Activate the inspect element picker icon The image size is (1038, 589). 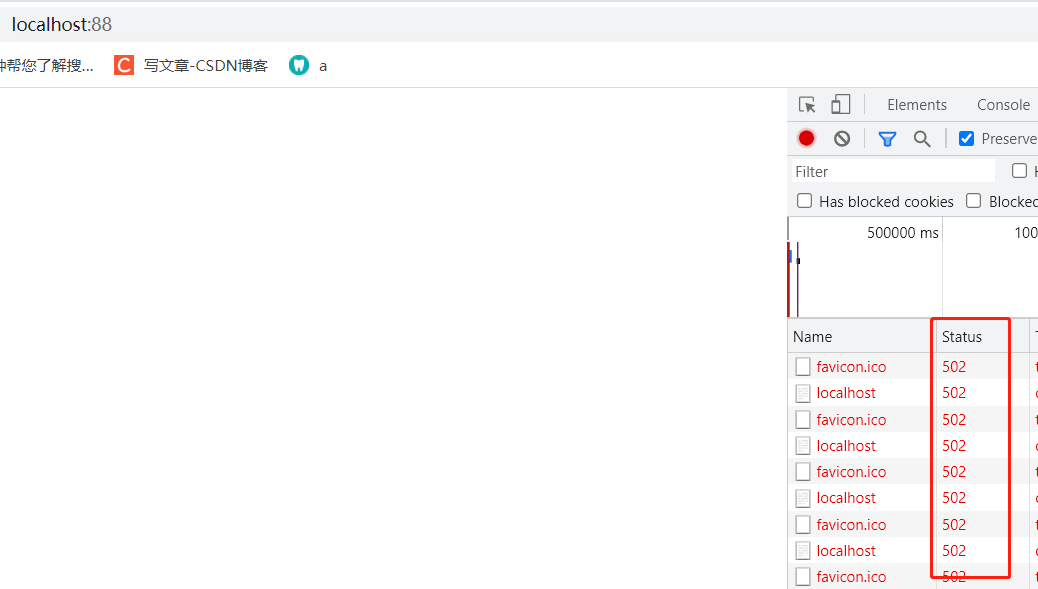tap(807, 105)
